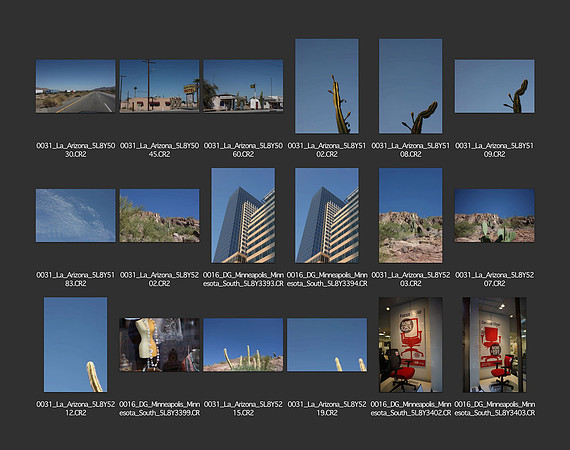The width and height of the screenshot is (570, 450).
Task: Click the Minneapolis filename ending SL8Y3402.CR
Action: coord(411,408)
